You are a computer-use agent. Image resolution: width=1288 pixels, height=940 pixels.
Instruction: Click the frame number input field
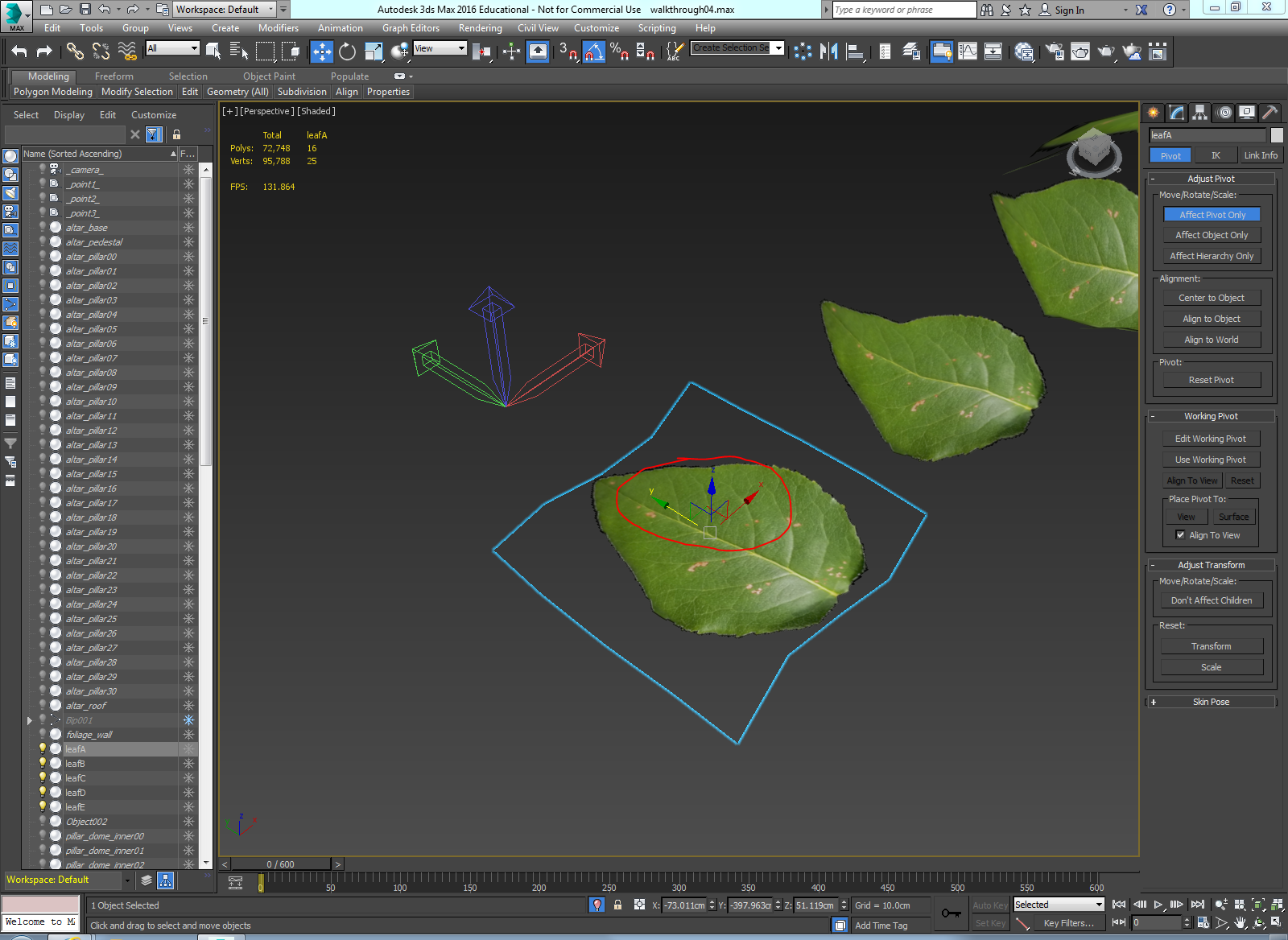pos(1157,922)
